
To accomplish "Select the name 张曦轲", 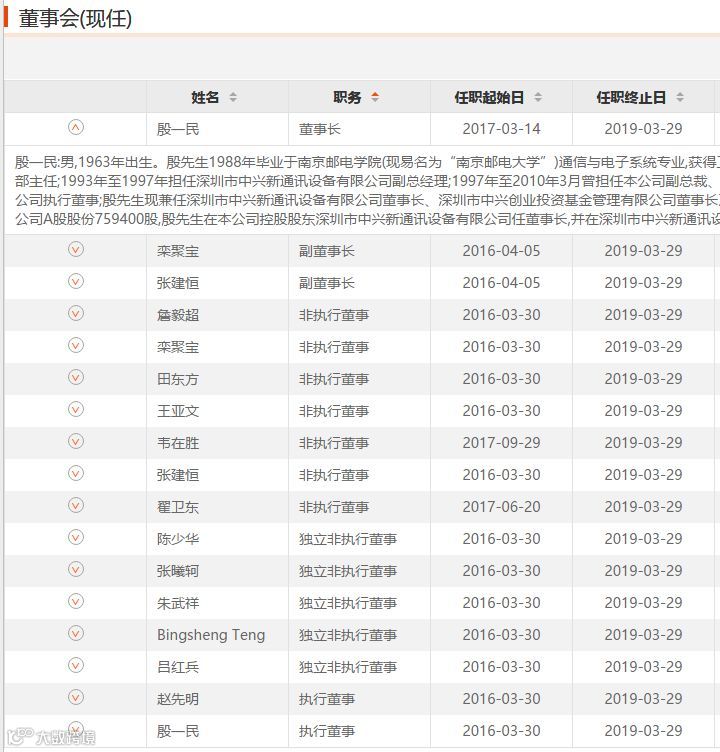I will coord(178,571).
